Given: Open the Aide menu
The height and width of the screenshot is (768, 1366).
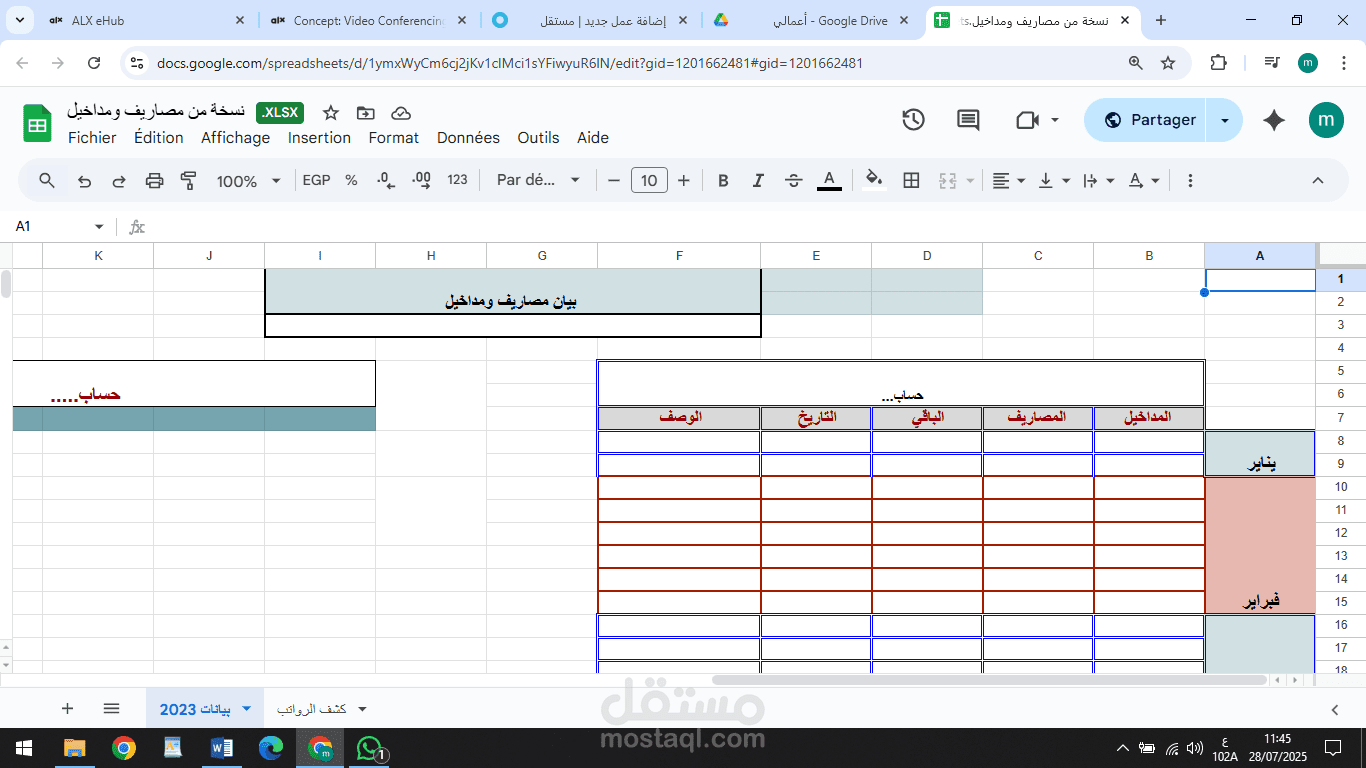Looking at the screenshot, I should pyautogui.click(x=593, y=138).
